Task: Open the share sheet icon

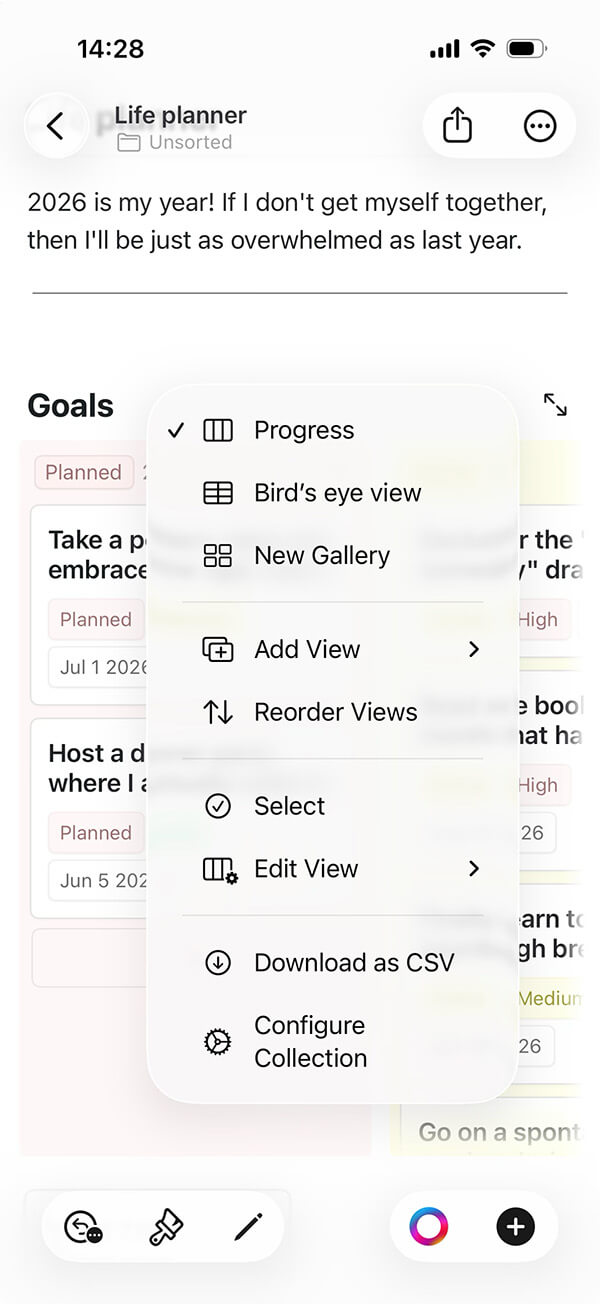Action: tap(457, 126)
